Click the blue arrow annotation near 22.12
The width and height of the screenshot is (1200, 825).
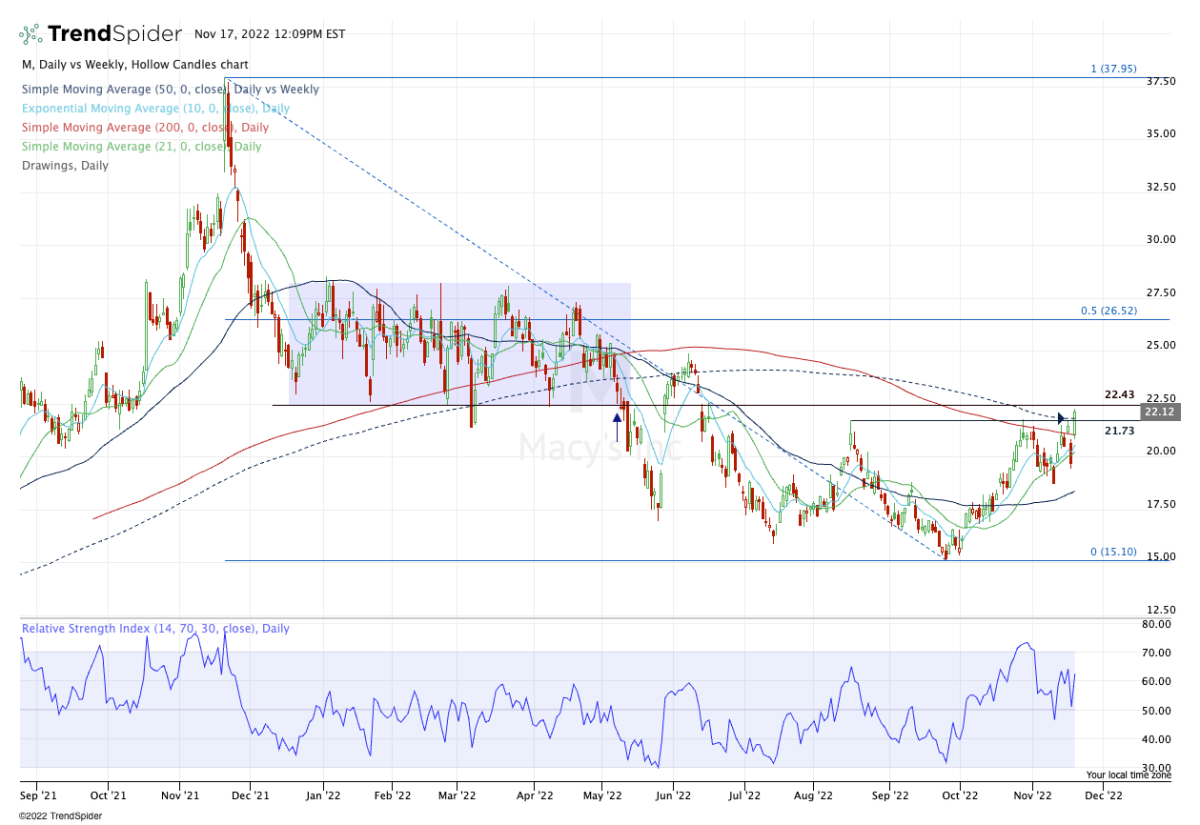click(x=1059, y=418)
